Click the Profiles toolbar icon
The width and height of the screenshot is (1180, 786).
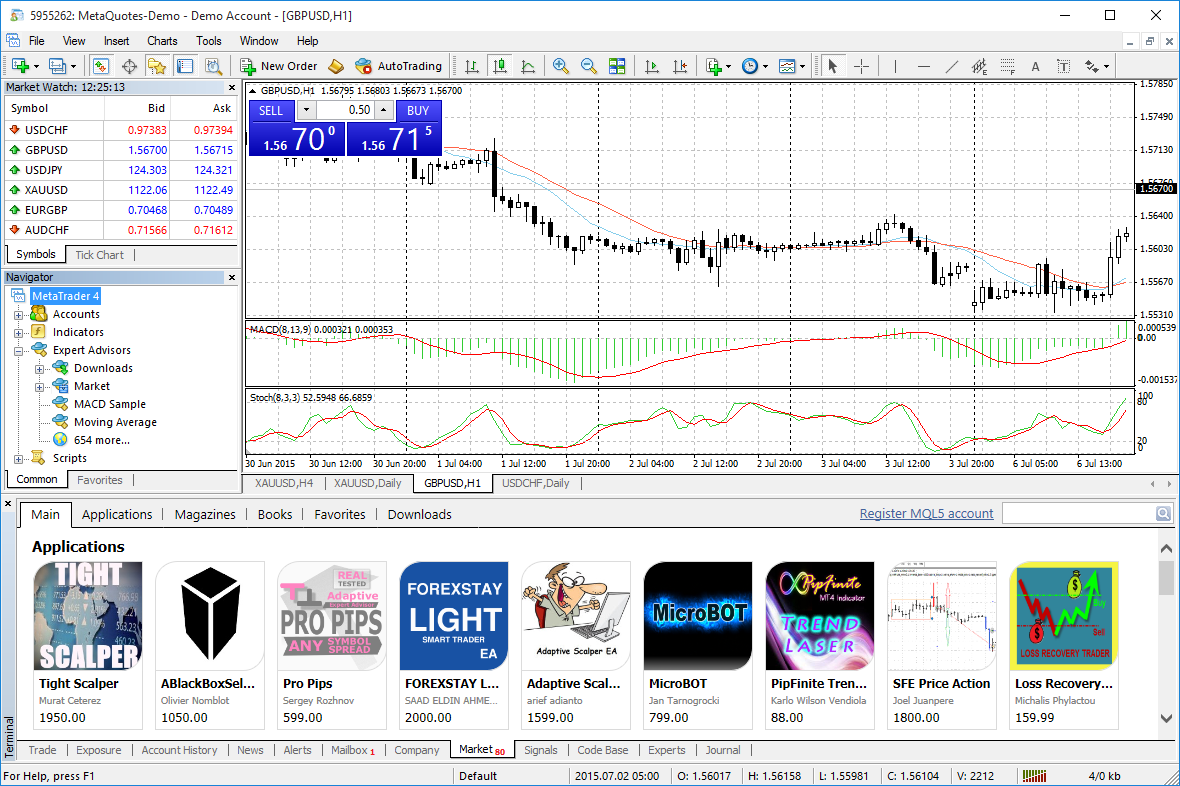coord(56,66)
